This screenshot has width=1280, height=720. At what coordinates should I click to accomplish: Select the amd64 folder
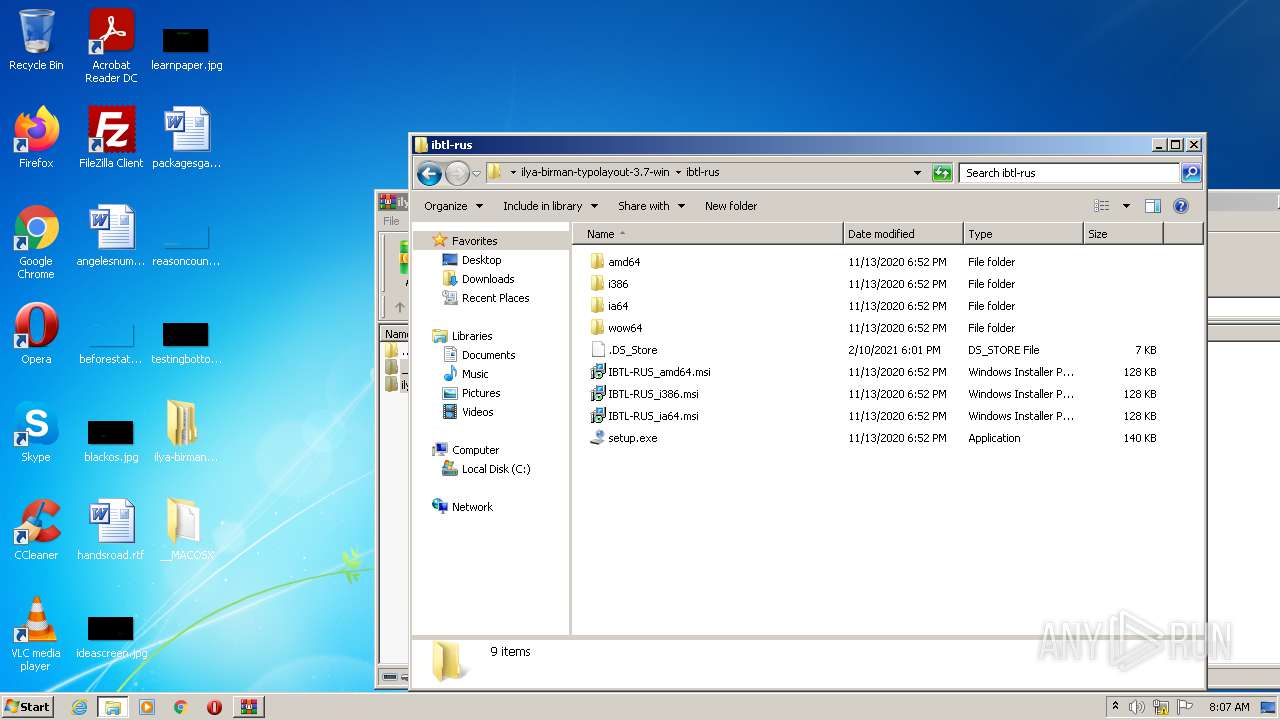click(x=624, y=262)
